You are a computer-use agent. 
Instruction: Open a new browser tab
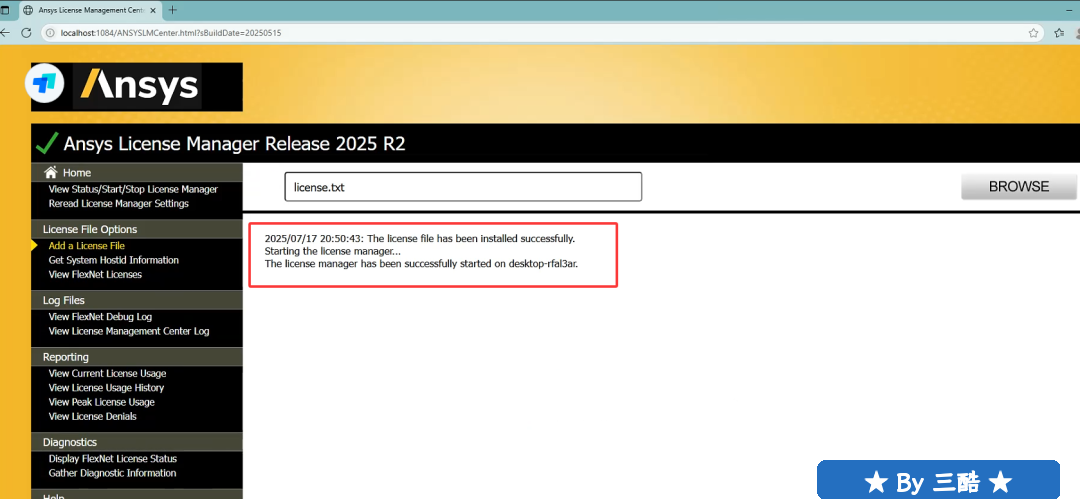[172, 10]
